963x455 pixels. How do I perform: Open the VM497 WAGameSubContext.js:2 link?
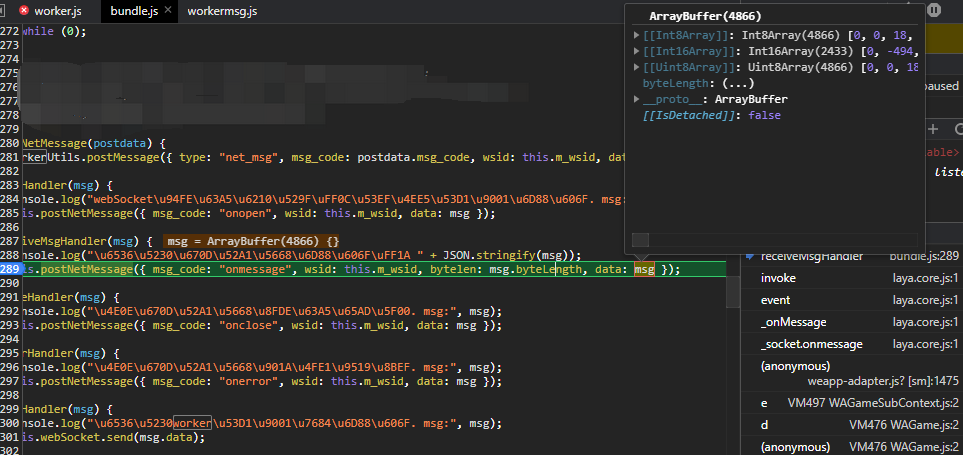(x=873, y=403)
